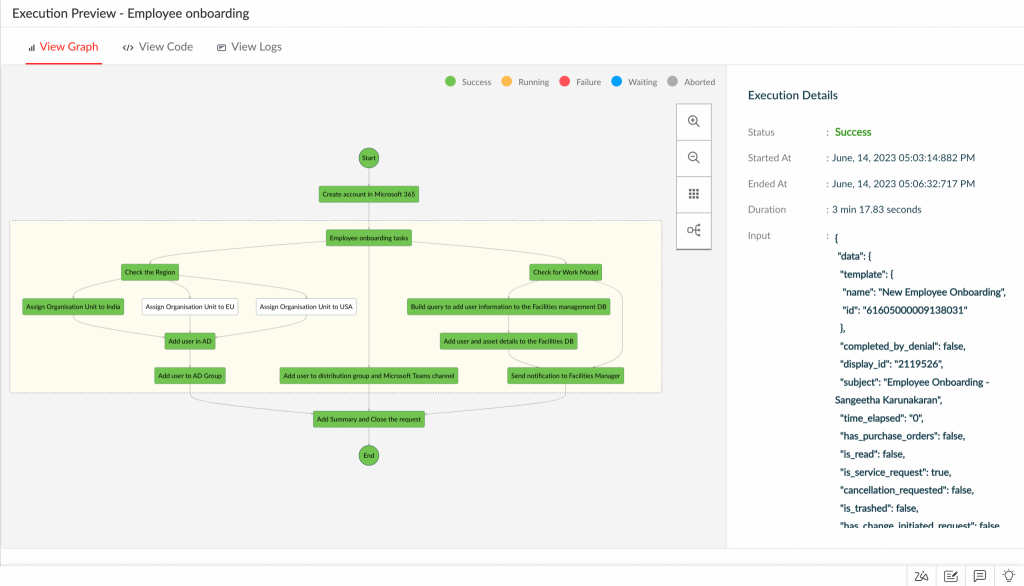Select the View Graph tab

pos(62,47)
